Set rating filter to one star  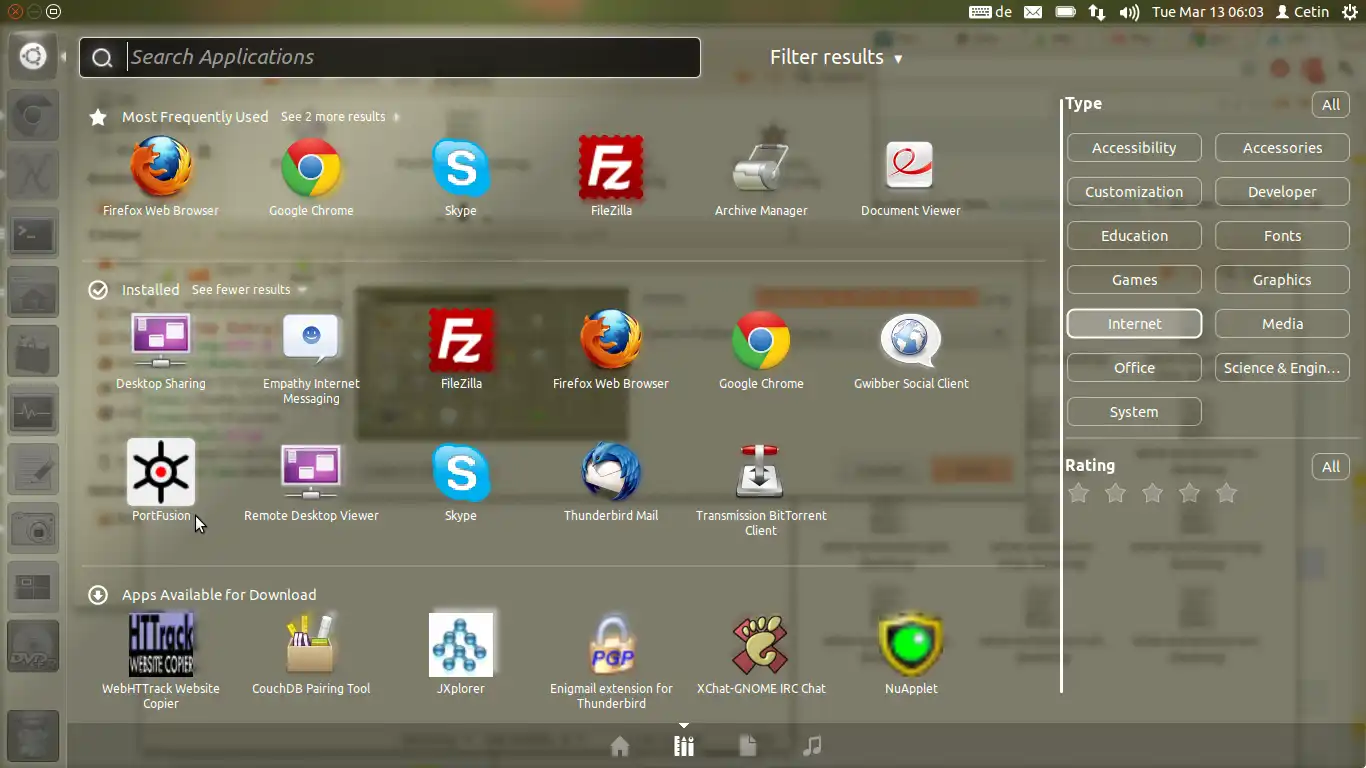click(x=1078, y=493)
